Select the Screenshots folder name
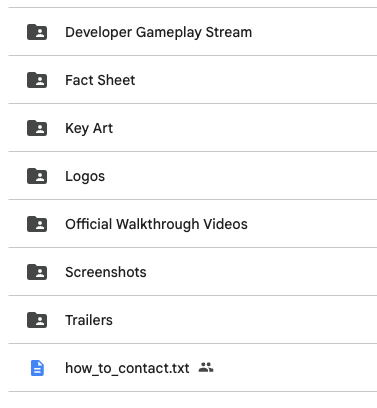377x408 pixels. [x=106, y=272]
